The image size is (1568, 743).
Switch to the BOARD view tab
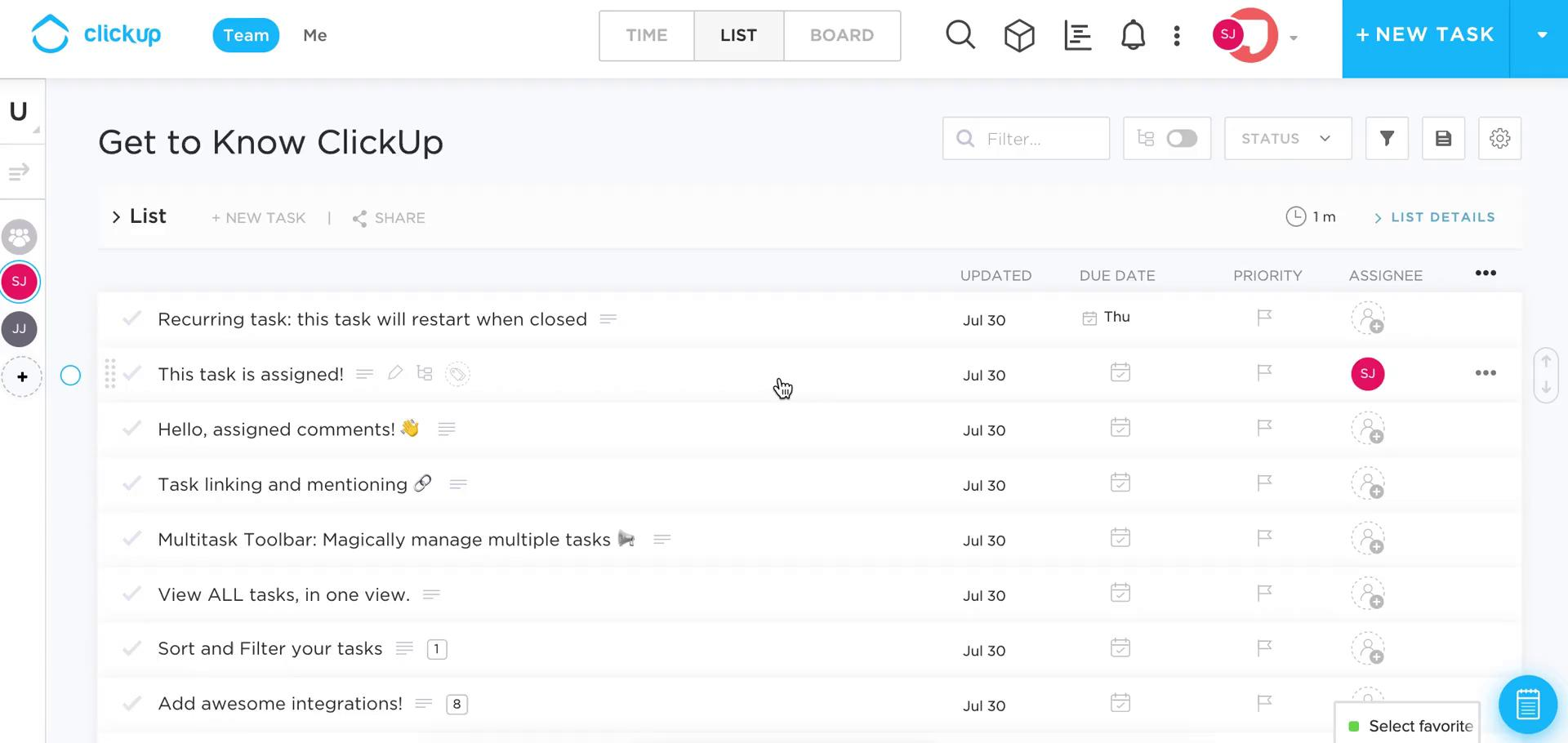841,35
